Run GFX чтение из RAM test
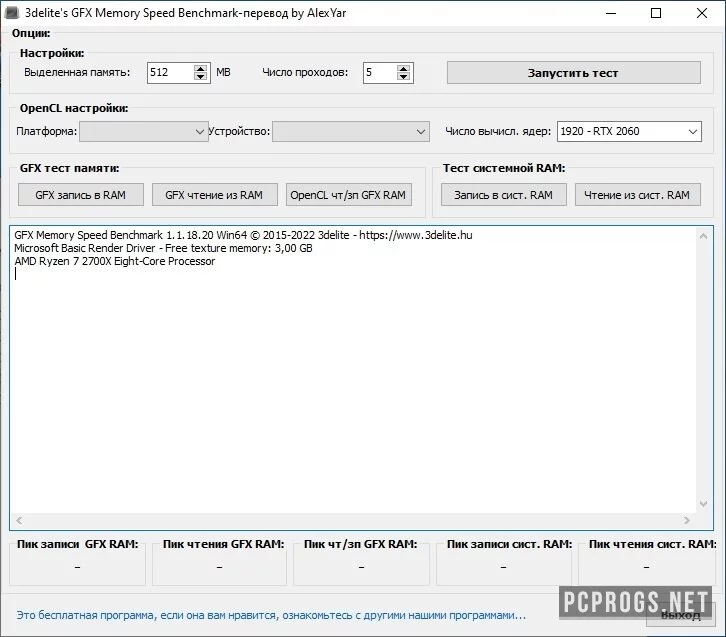The height and width of the screenshot is (637, 726). (214, 195)
